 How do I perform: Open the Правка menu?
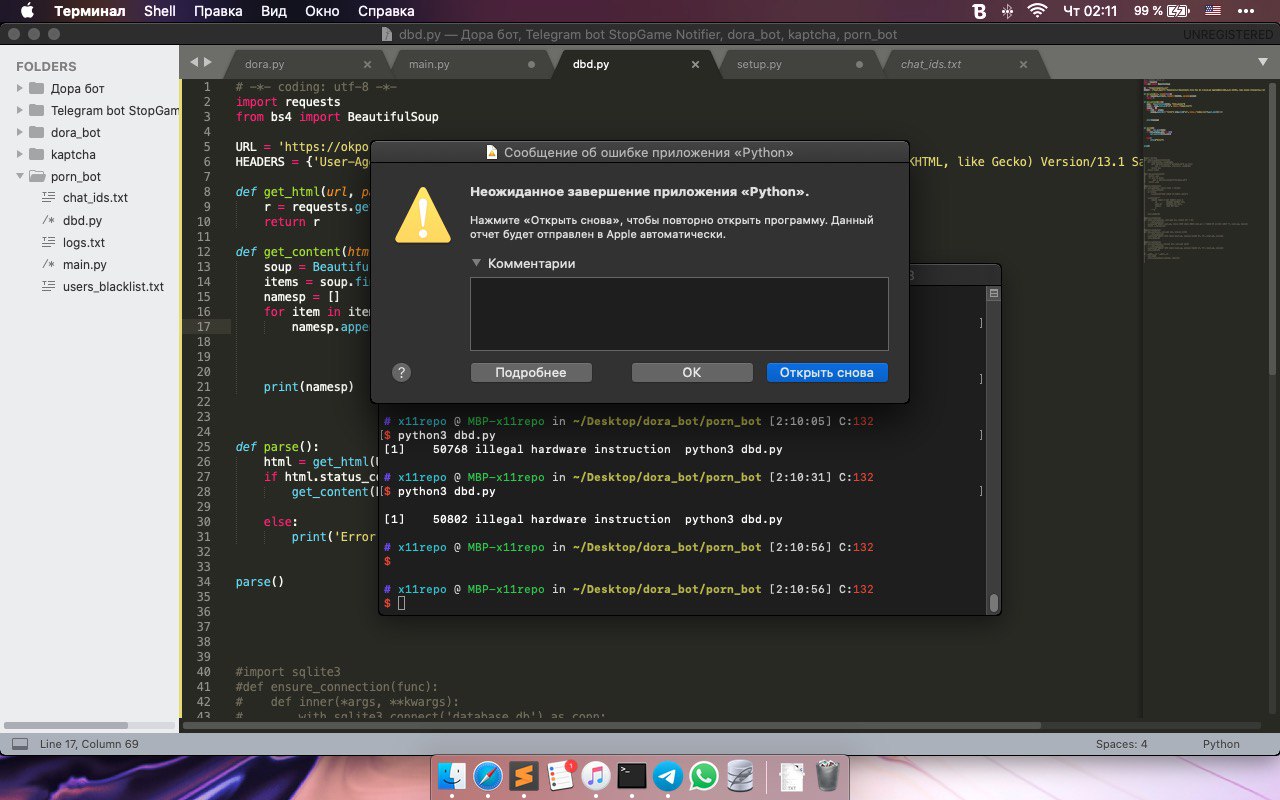[218, 11]
